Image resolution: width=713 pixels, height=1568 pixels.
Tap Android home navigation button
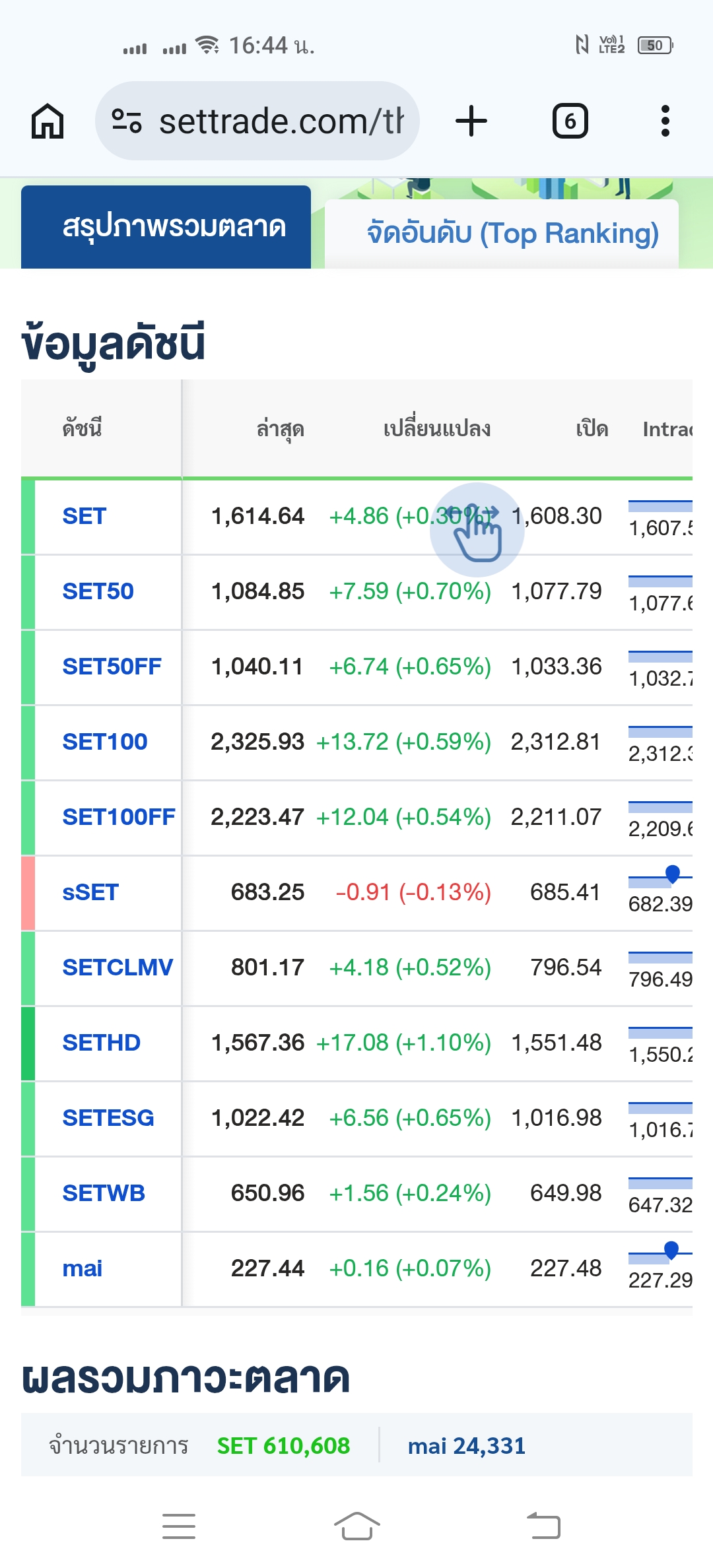coord(356,1526)
